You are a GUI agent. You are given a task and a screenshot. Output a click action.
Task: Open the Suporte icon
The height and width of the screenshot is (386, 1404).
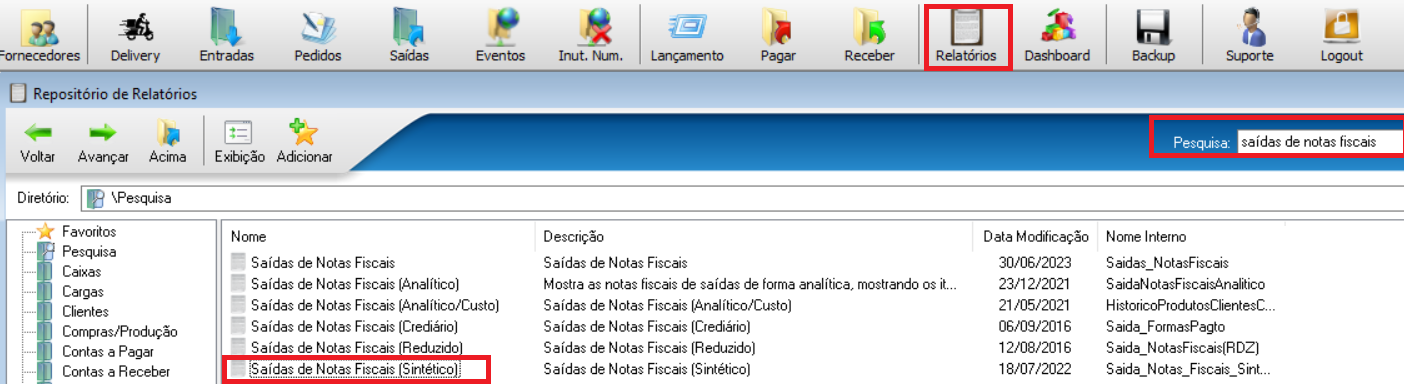point(1249,36)
